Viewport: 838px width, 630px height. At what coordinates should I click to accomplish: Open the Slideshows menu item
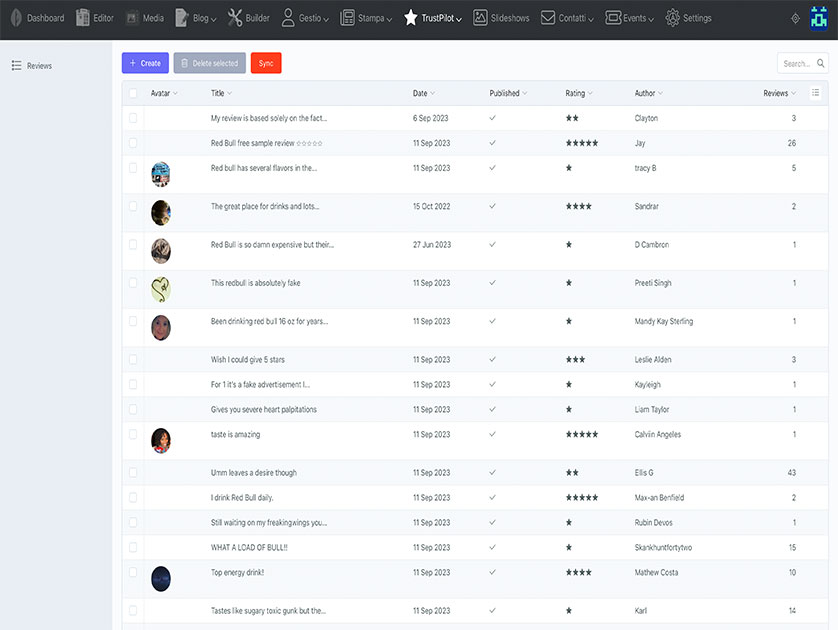501,18
